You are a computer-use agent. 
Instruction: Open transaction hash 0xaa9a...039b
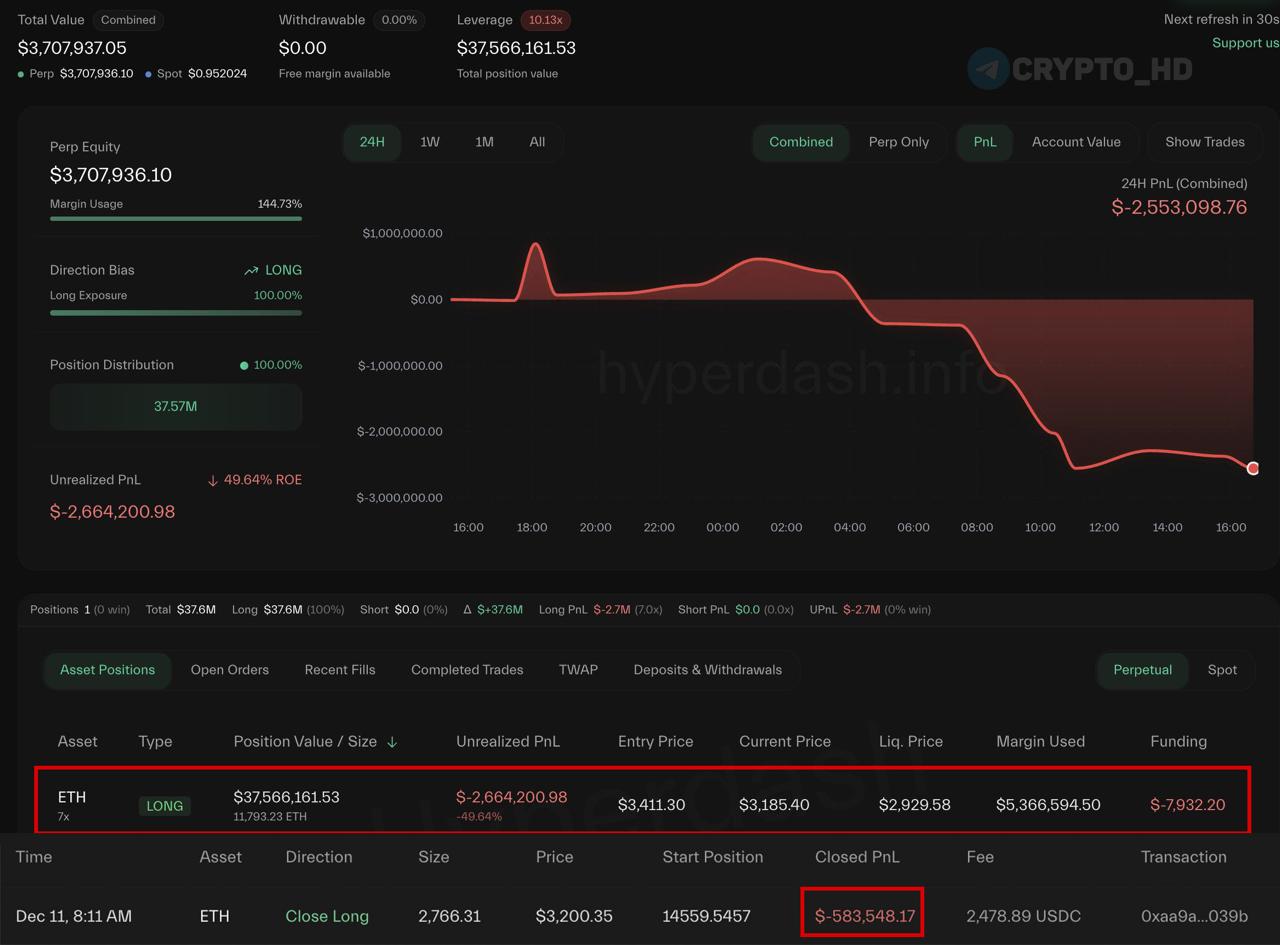(1194, 916)
